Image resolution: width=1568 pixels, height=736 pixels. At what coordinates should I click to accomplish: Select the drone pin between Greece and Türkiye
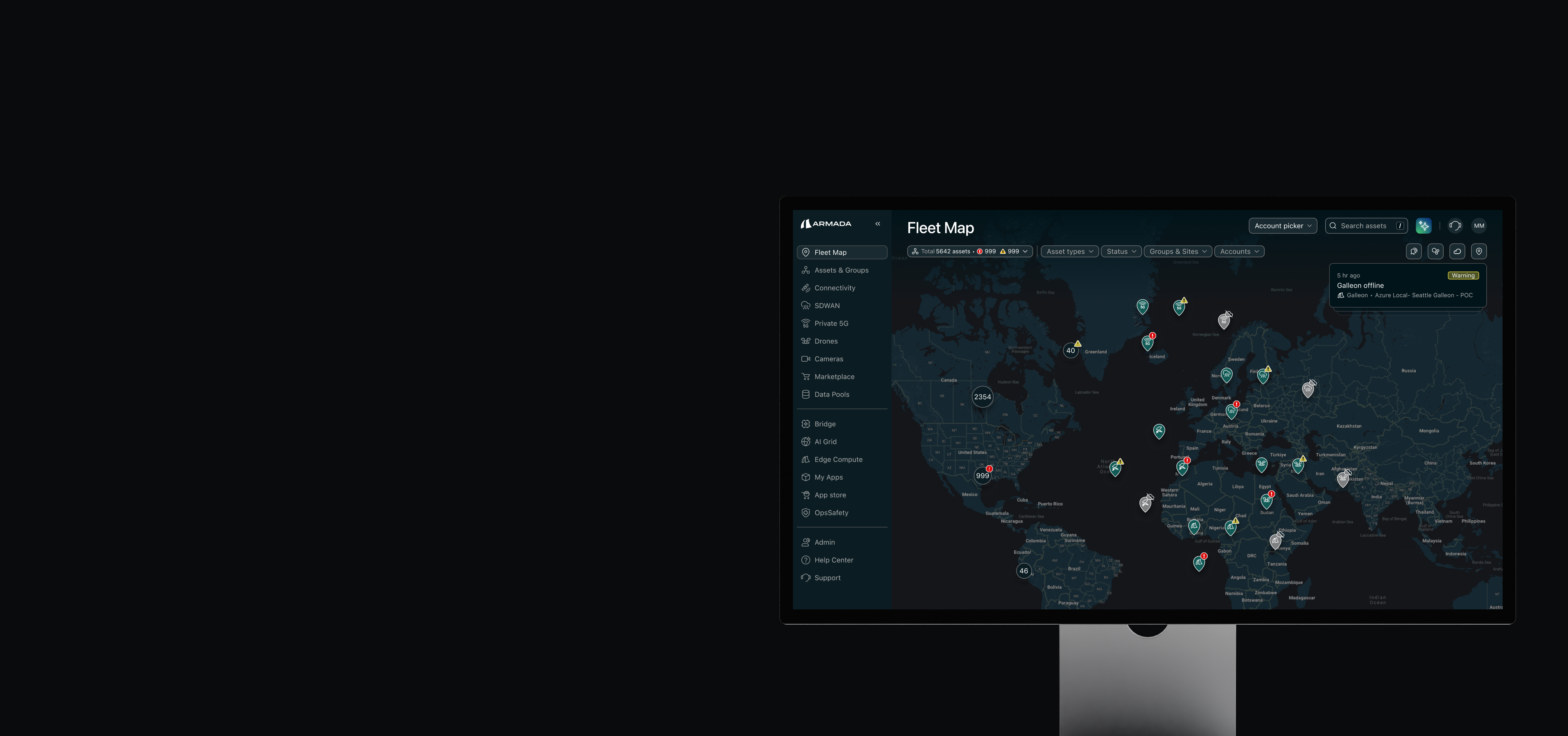(1262, 465)
